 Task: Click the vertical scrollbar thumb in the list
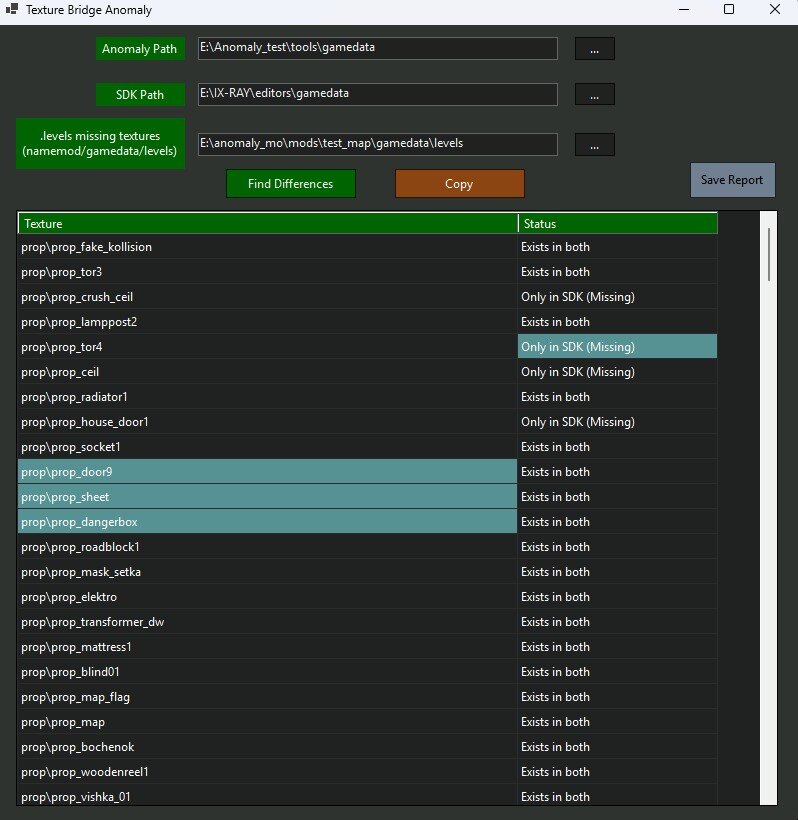pos(769,255)
